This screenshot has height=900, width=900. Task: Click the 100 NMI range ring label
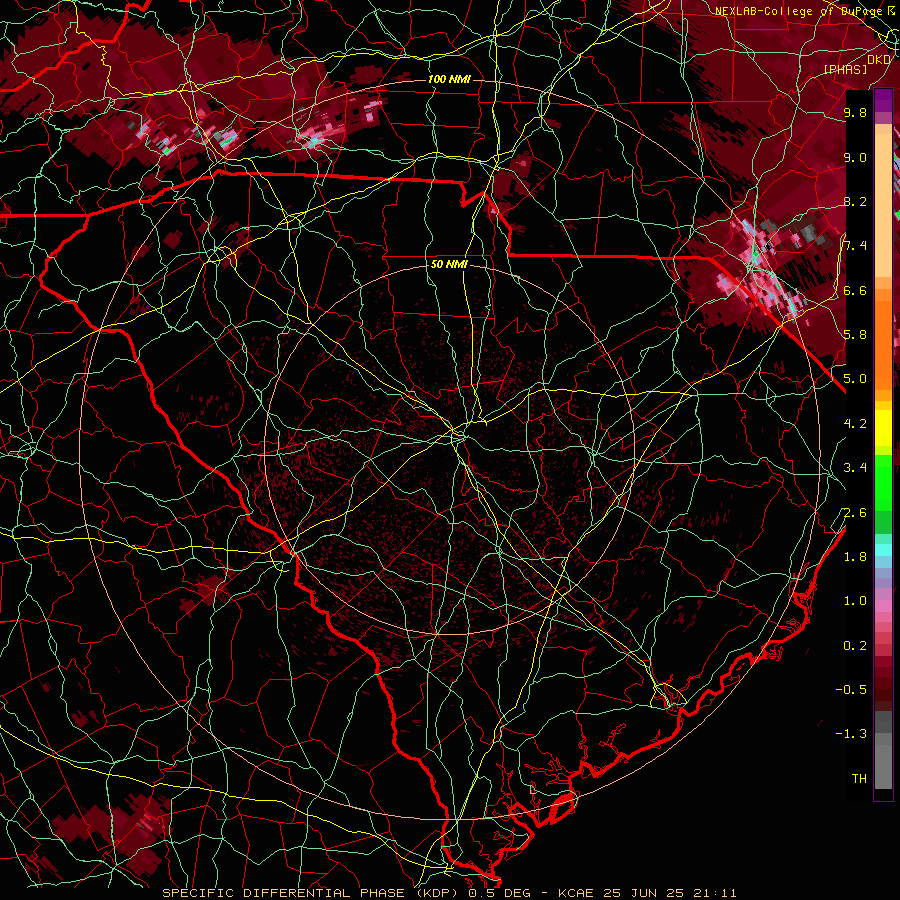pos(448,79)
